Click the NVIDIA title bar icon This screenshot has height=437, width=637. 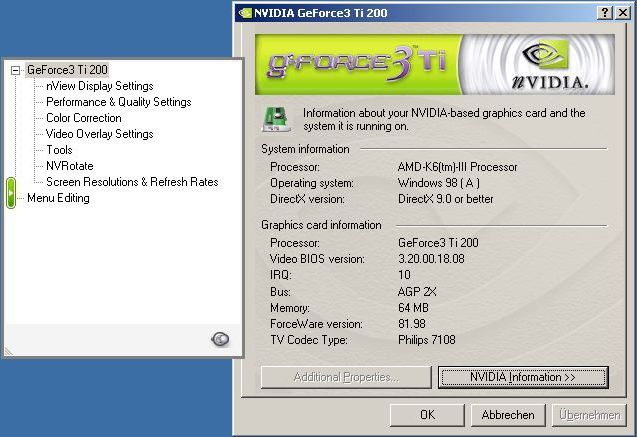coord(245,13)
